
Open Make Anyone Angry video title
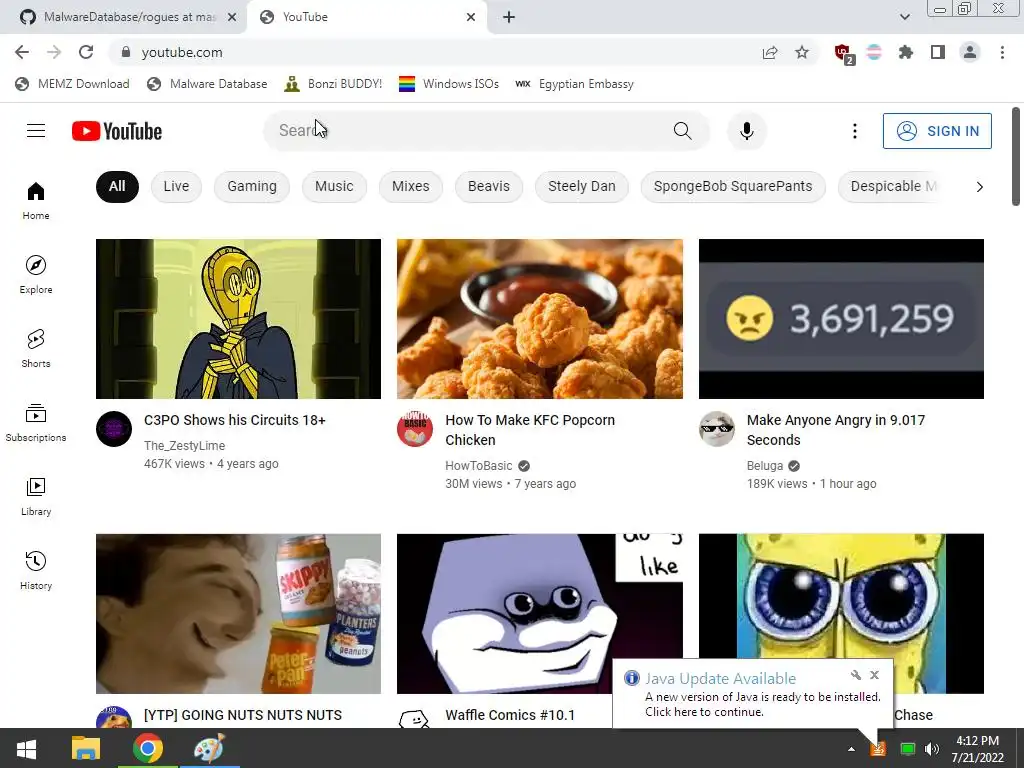coord(835,430)
